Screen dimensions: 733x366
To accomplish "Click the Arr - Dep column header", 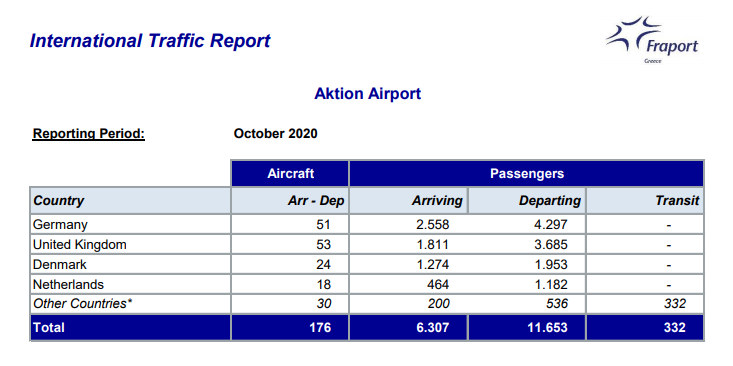I will [x=290, y=201].
